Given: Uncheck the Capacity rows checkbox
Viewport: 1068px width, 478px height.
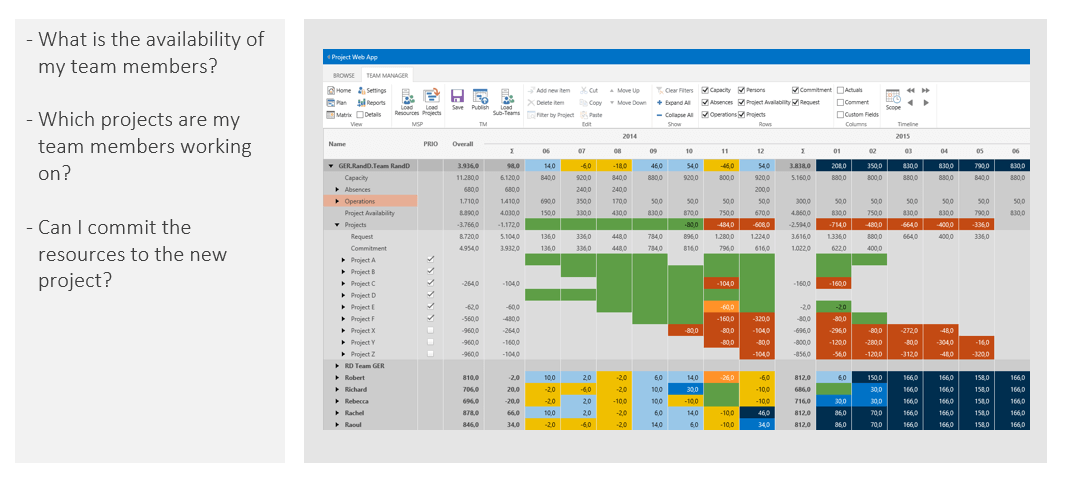Looking at the screenshot, I should 705,90.
